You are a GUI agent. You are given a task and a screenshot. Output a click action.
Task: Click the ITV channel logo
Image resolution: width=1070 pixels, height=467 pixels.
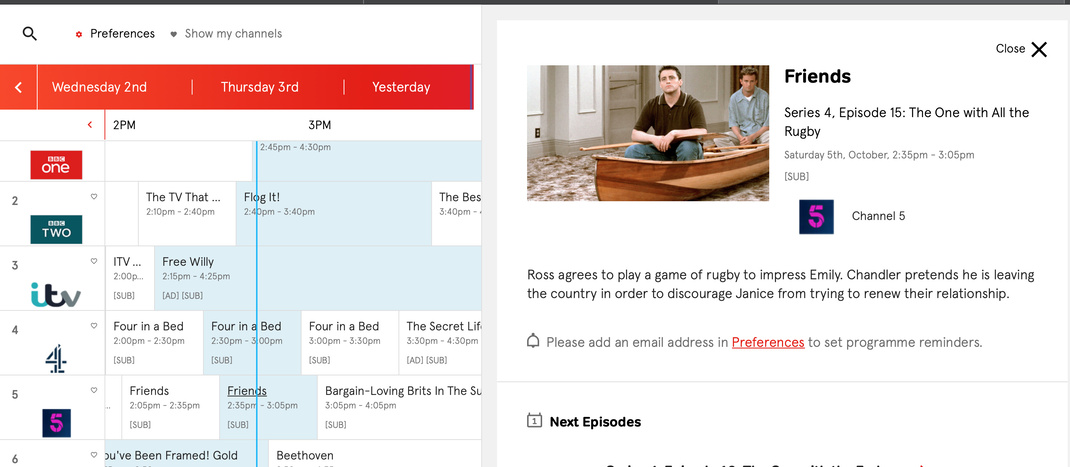coord(56,294)
